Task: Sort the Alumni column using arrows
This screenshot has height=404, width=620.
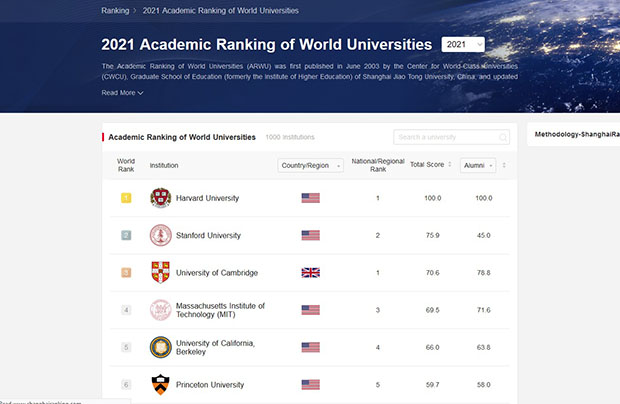Action: click(x=504, y=165)
